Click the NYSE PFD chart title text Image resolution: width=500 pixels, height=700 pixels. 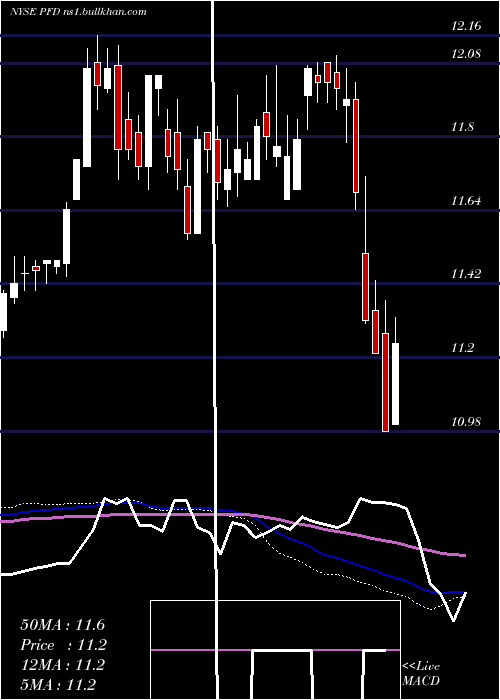[78, 11]
